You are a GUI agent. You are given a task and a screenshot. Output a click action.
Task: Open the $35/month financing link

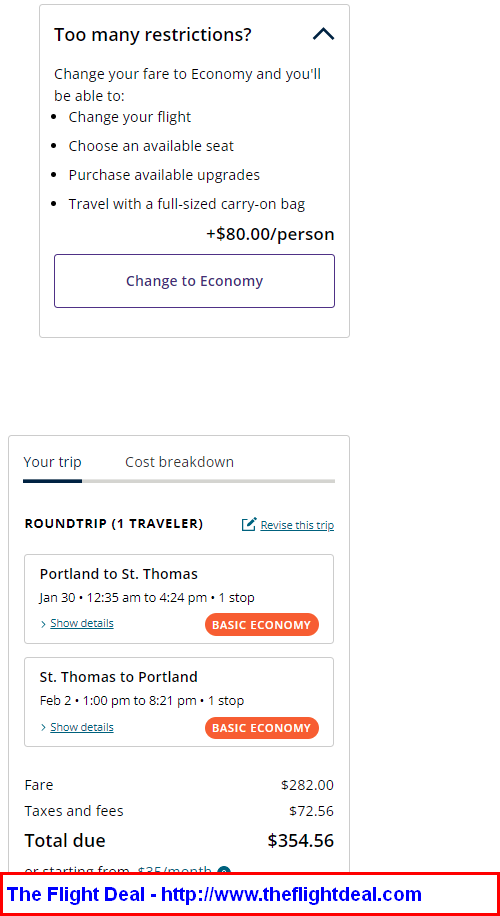(x=175, y=870)
